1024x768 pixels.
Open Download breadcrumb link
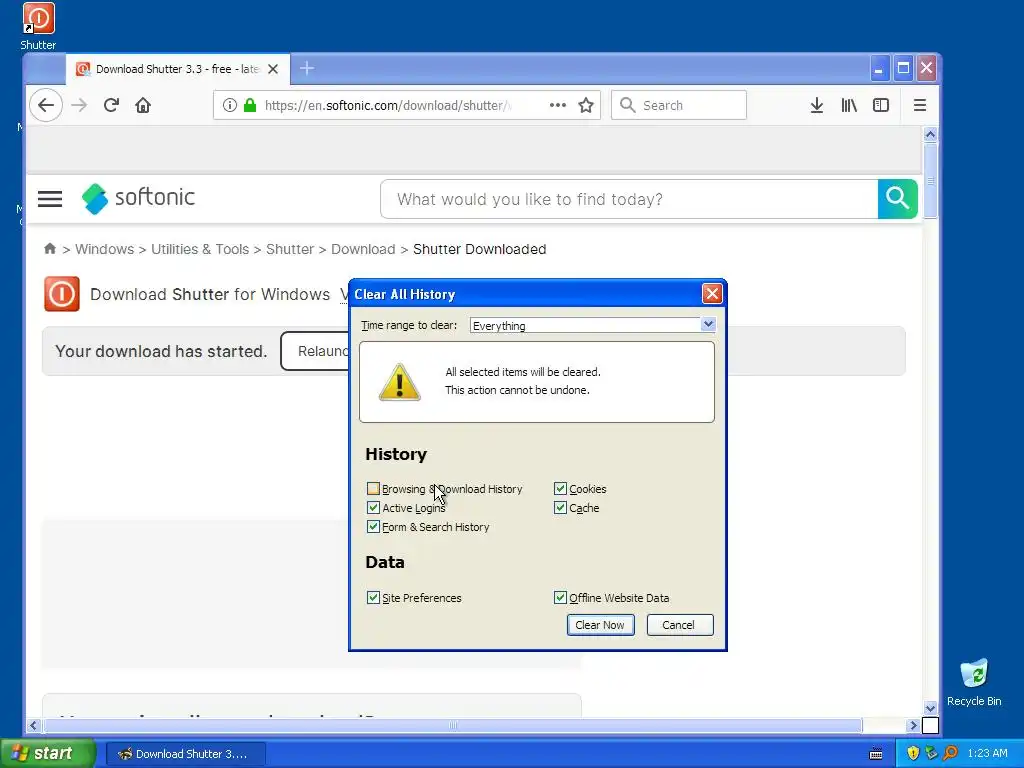pyautogui.click(x=363, y=249)
